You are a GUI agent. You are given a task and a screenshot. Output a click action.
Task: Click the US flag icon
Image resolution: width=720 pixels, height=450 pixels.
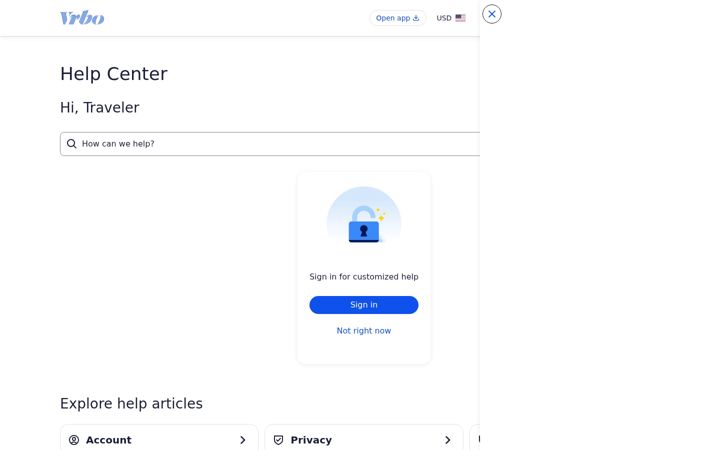[461, 18]
